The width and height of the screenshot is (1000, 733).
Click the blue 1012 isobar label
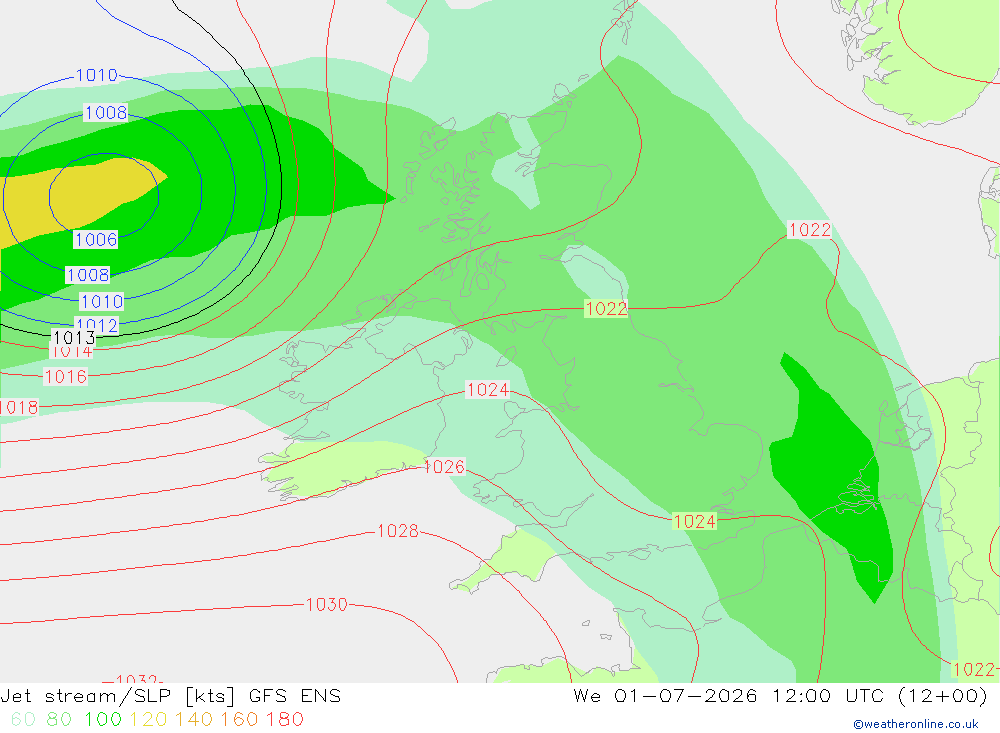tap(97, 324)
